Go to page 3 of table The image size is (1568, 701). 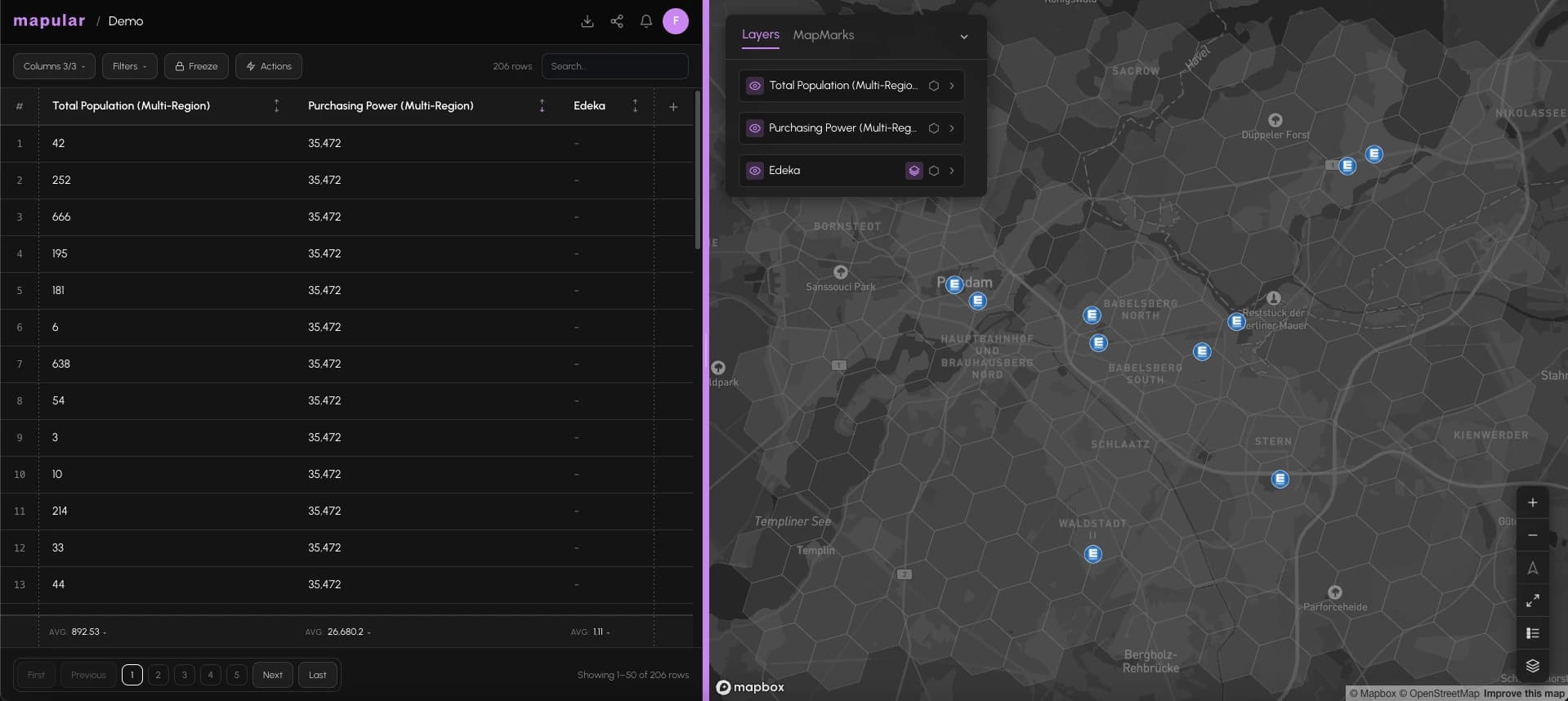coord(185,675)
